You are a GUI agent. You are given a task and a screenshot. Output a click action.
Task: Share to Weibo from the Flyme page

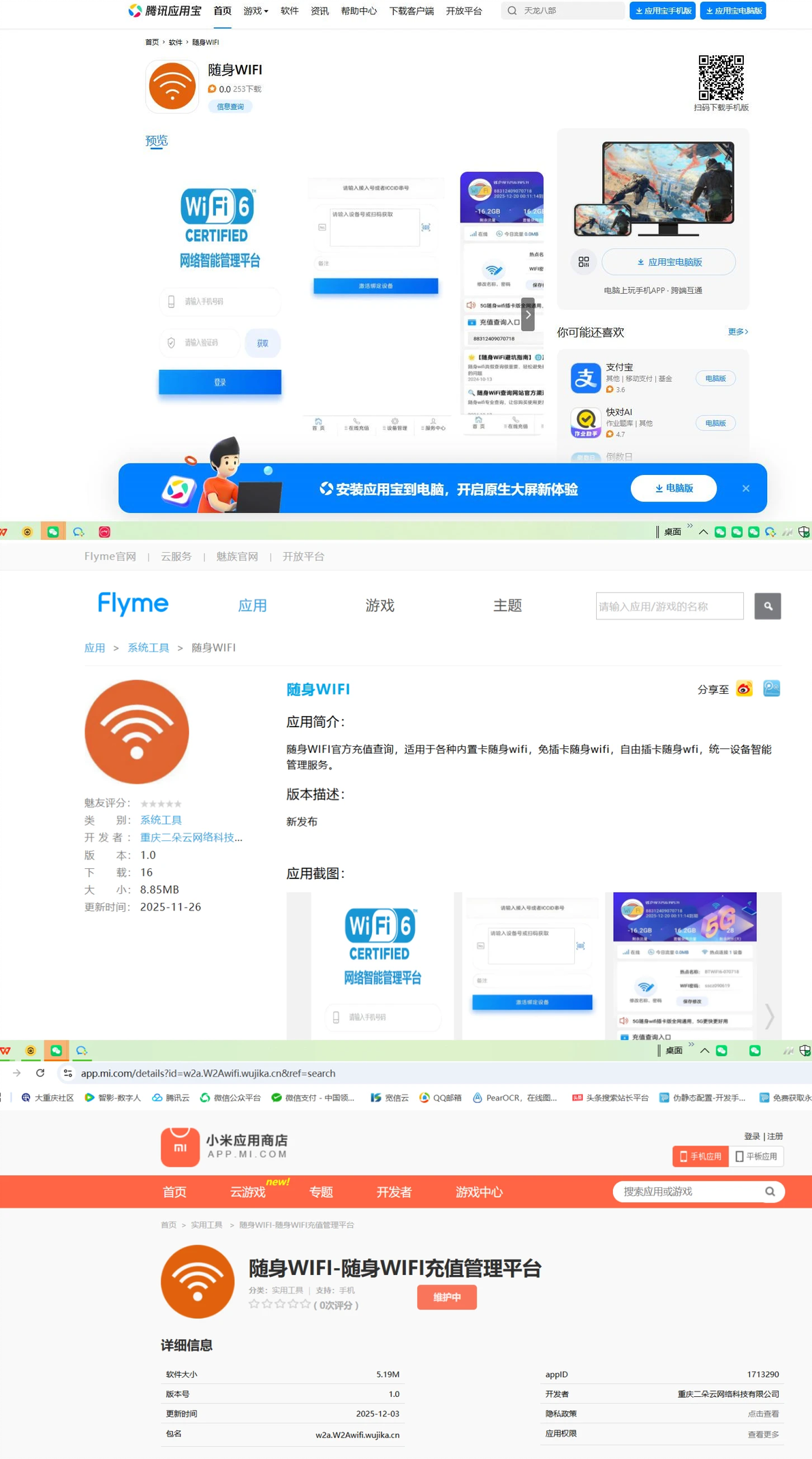coord(745,689)
